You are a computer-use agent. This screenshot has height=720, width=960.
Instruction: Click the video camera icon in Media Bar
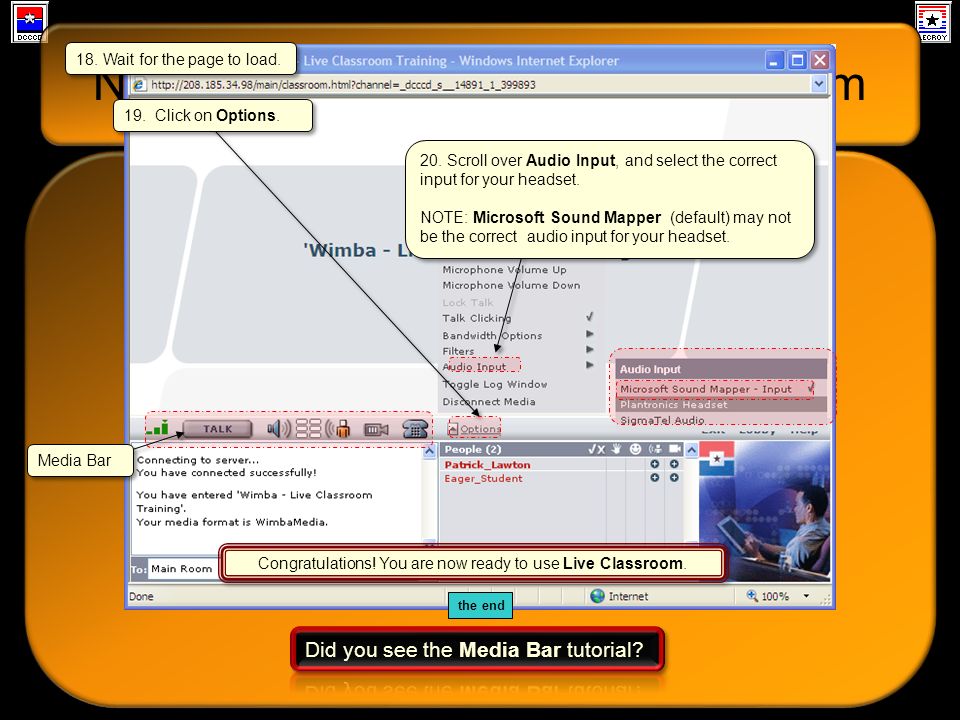tap(376, 429)
